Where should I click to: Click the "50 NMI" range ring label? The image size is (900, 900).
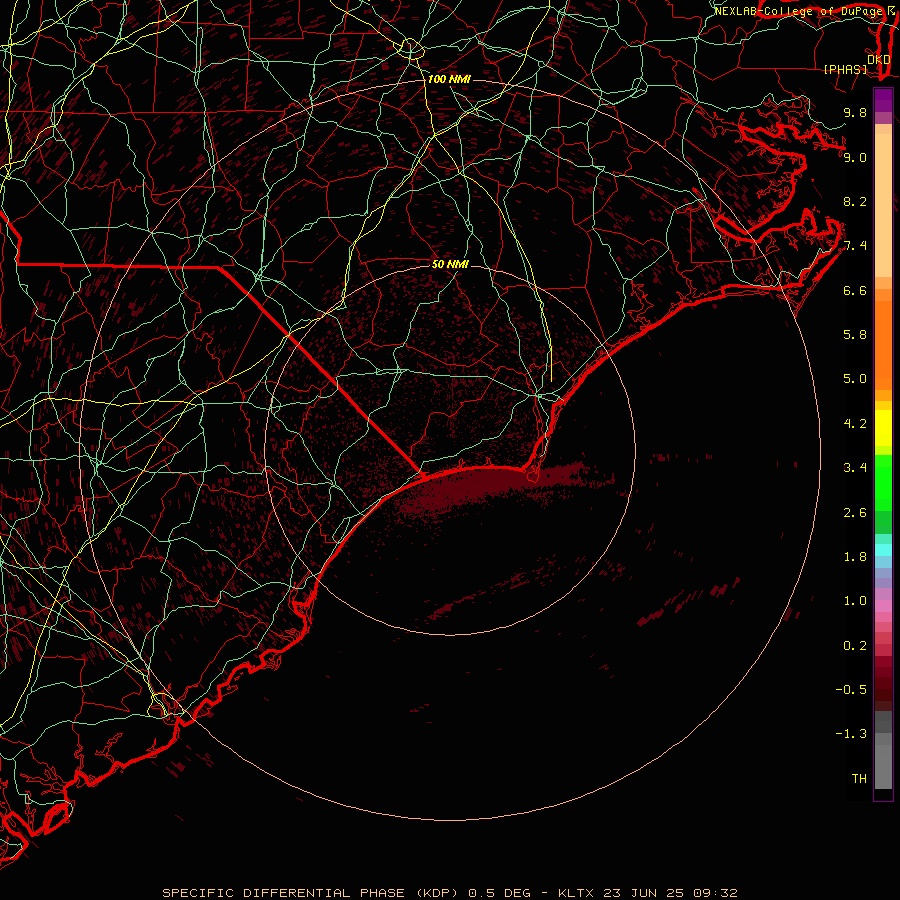[x=450, y=264]
